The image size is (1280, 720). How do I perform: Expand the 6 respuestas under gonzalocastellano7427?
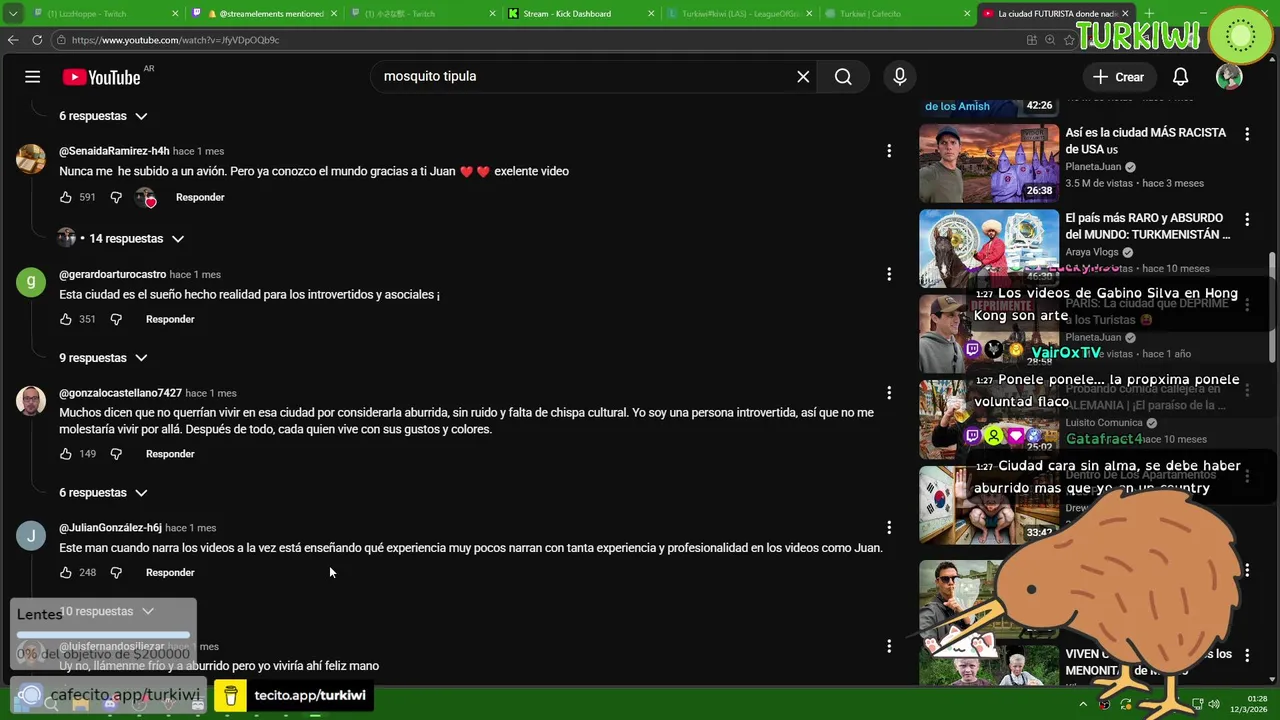pos(103,493)
